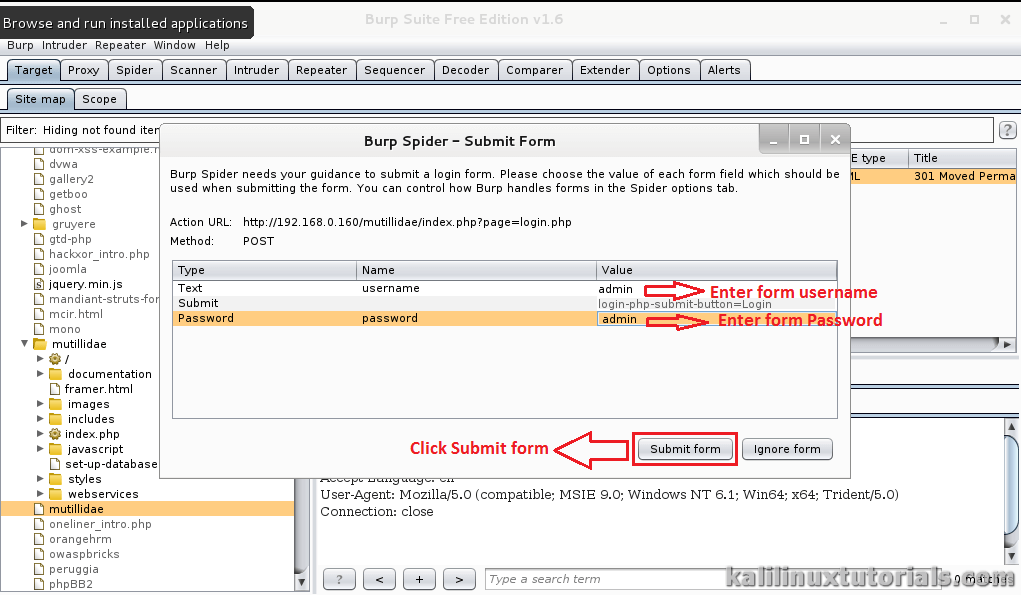Select the webservices folder icon
The image size is (1021, 595).
tap(54, 494)
